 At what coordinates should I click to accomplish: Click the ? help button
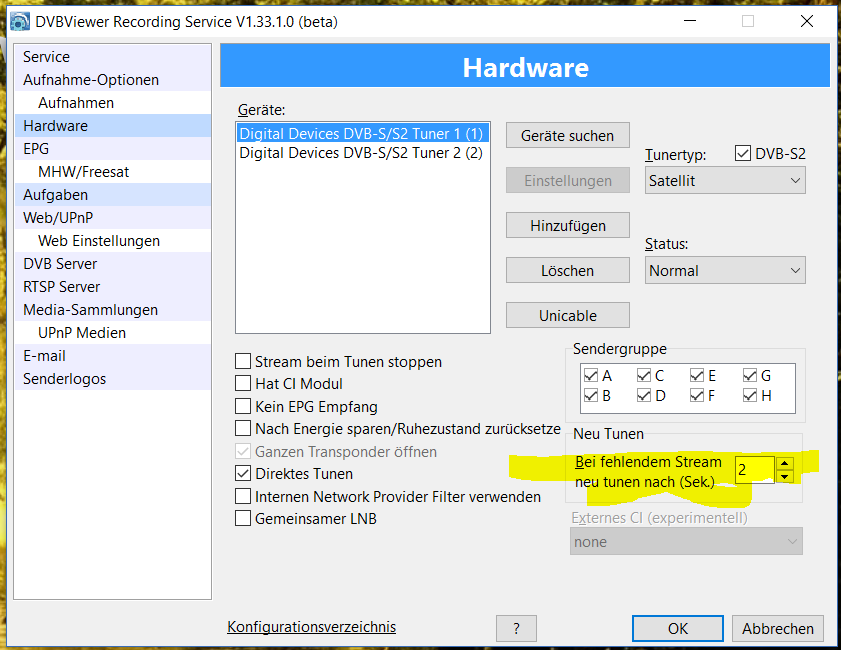pos(516,629)
